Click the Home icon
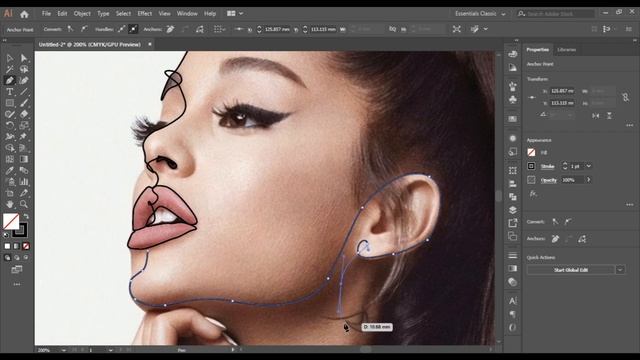Image resolution: width=640 pixels, height=360 pixels. click(x=24, y=14)
